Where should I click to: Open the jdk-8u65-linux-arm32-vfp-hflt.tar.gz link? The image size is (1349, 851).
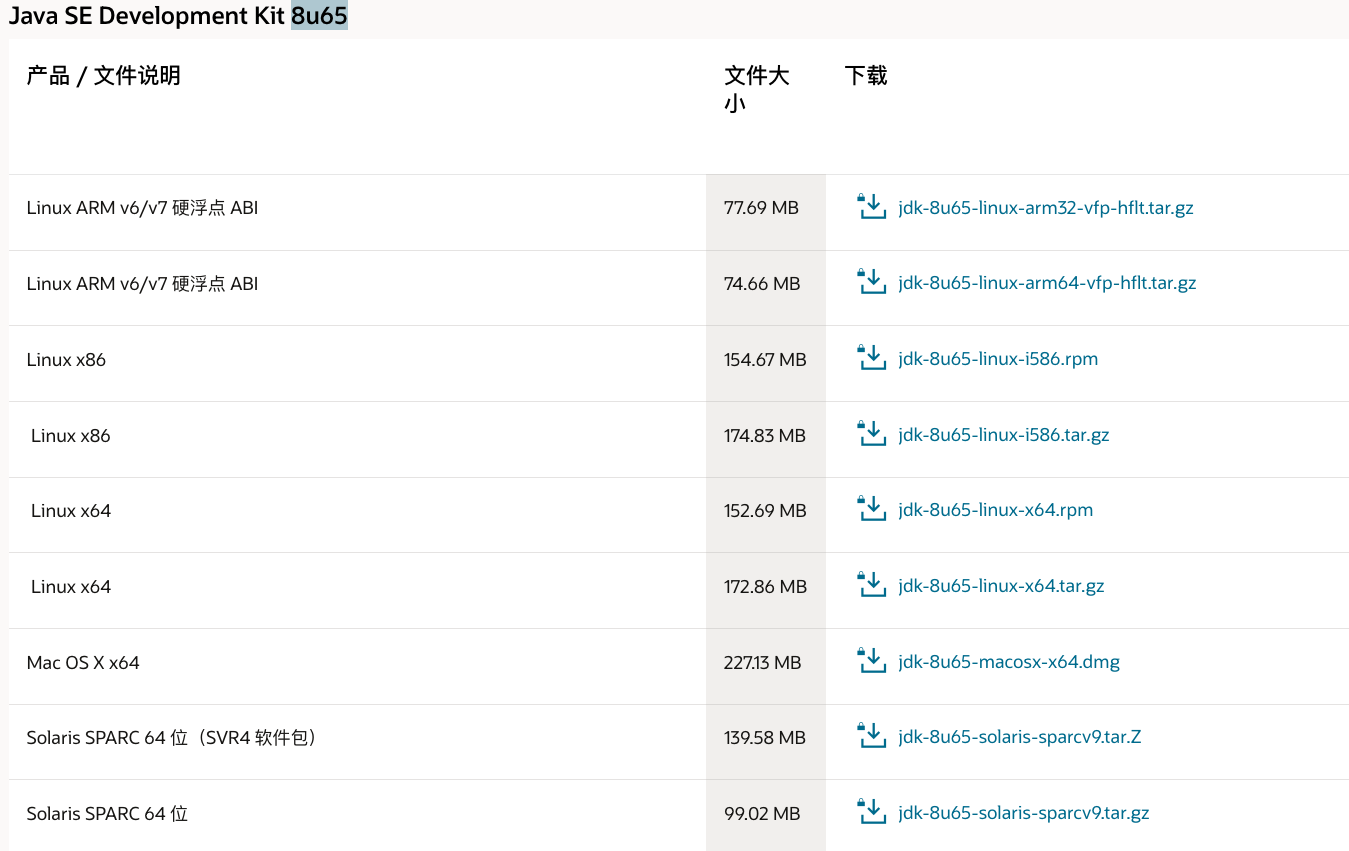[1045, 208]
